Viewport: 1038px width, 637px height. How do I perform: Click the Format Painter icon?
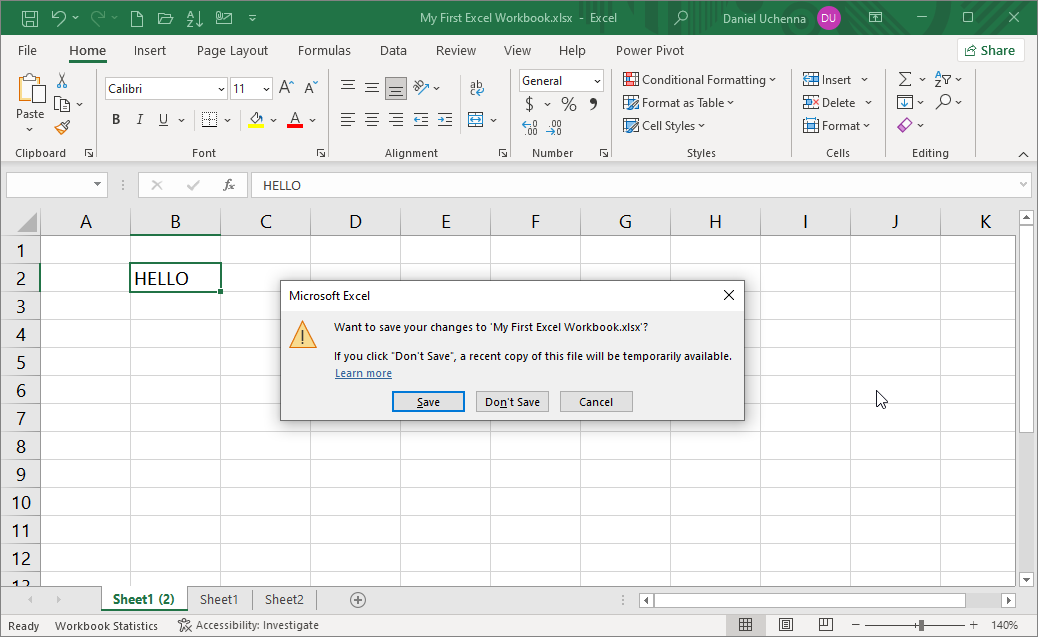59,126
